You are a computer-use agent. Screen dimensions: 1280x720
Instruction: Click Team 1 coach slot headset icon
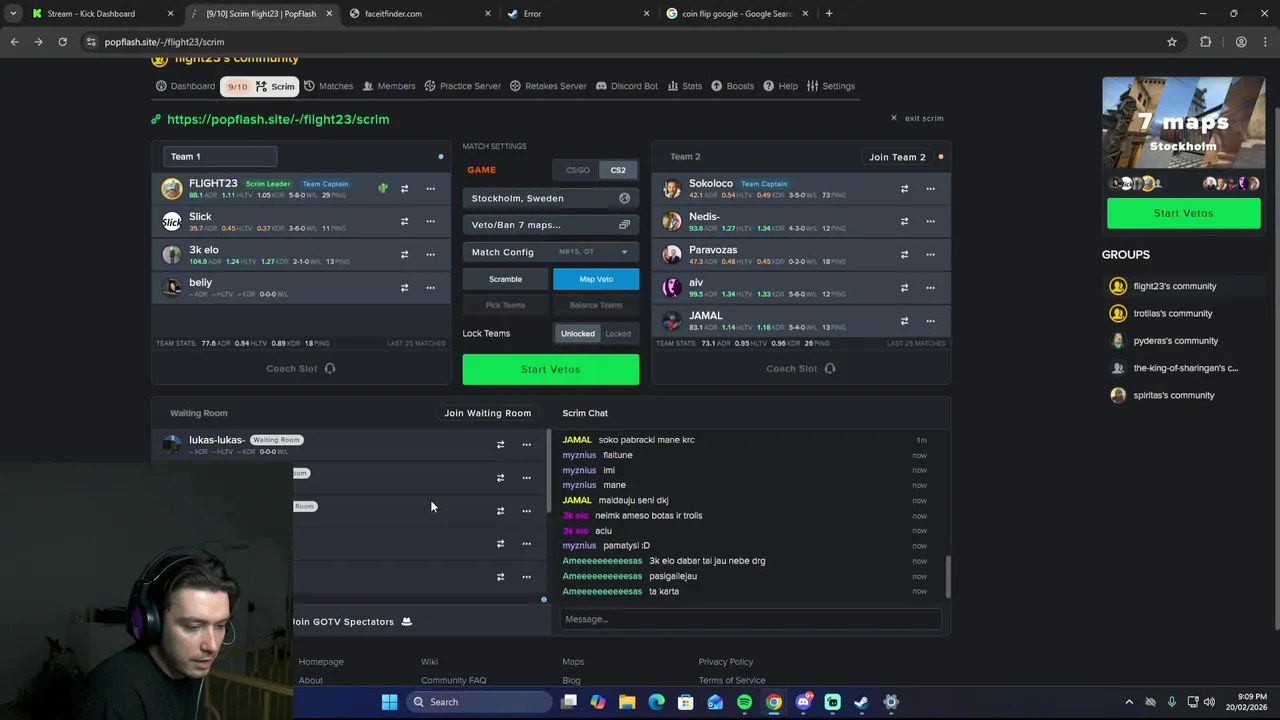coord(330,369)
